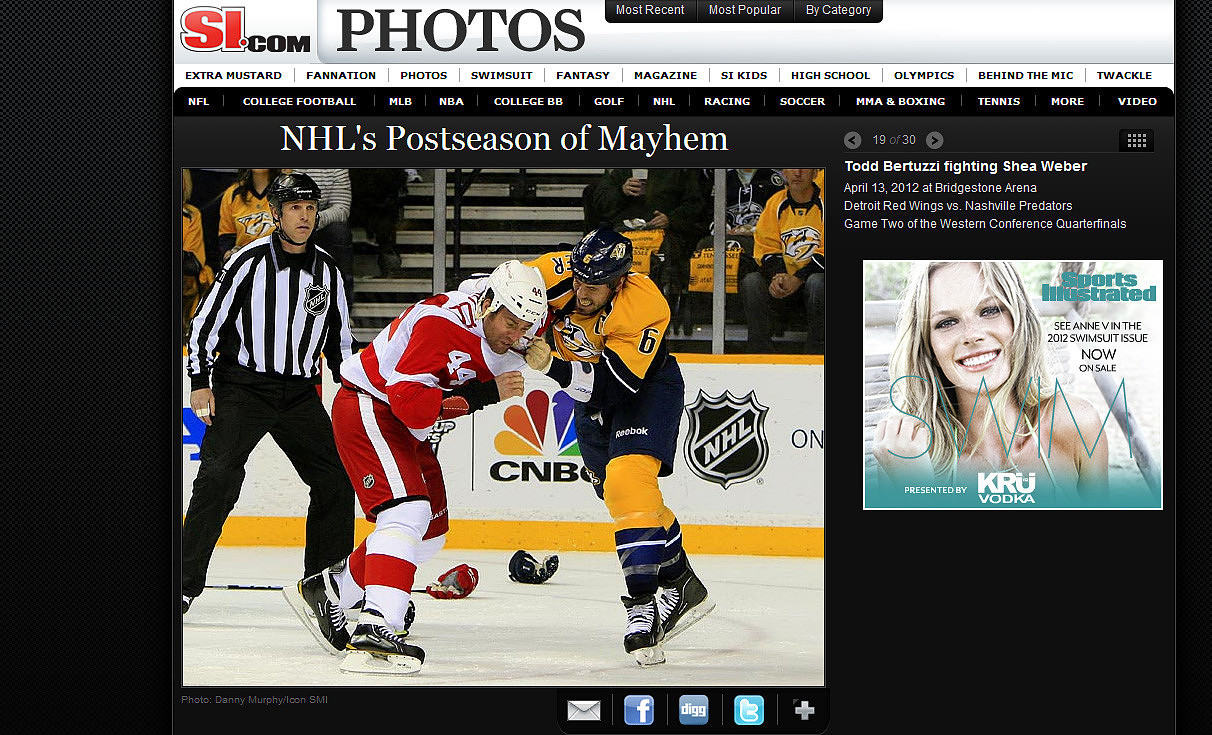Select Video in sports bar
The height and width of the screenshot is (735, 1212).
1137,101
